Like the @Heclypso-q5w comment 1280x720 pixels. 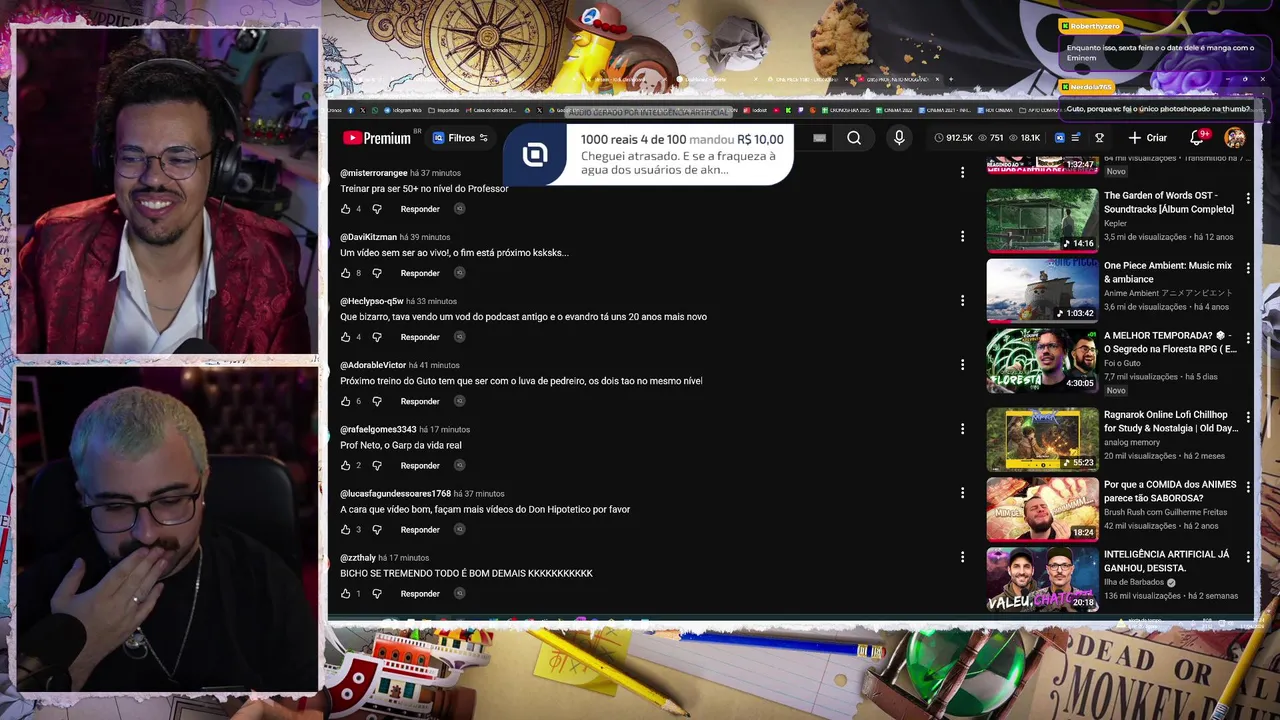point(346,337)
